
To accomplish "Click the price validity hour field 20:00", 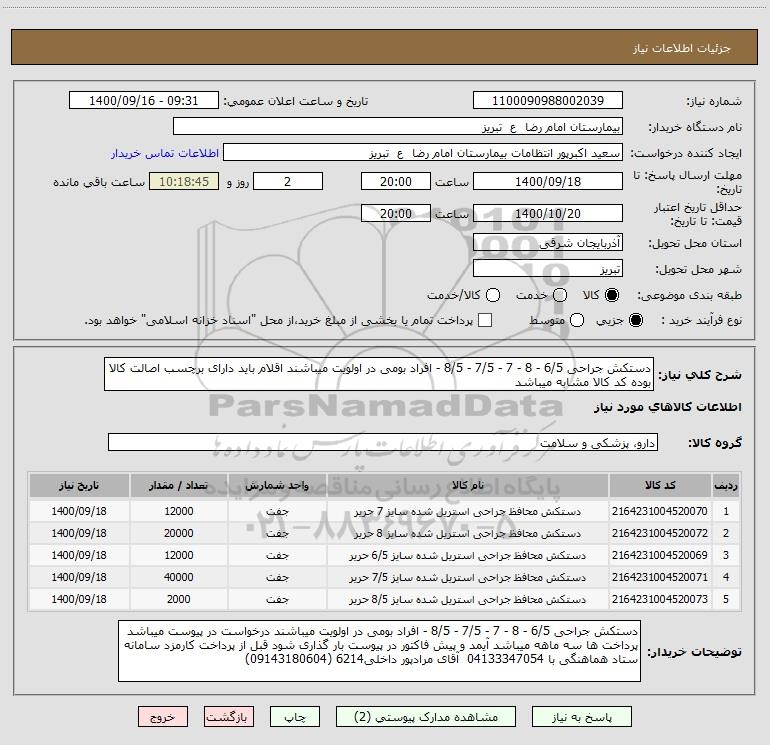I will pos(396,213).
